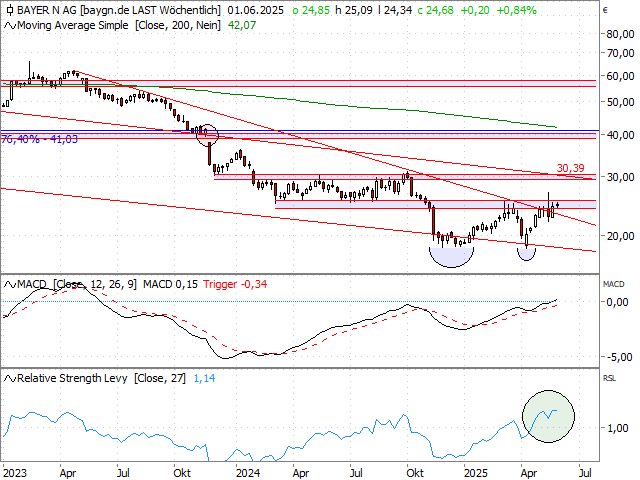
Task: Click the MACD axis -5,00 label
Action: click(618, 357)
